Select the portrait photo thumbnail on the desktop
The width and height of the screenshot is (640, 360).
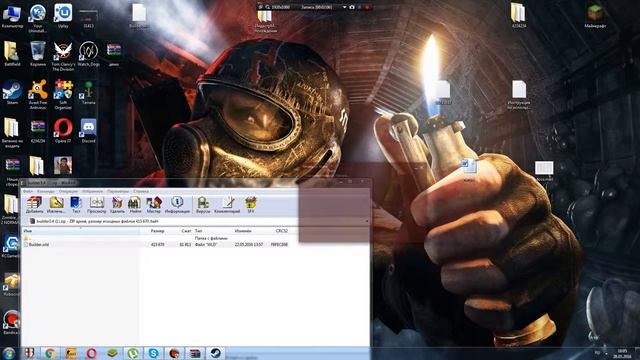coord(63,165)
